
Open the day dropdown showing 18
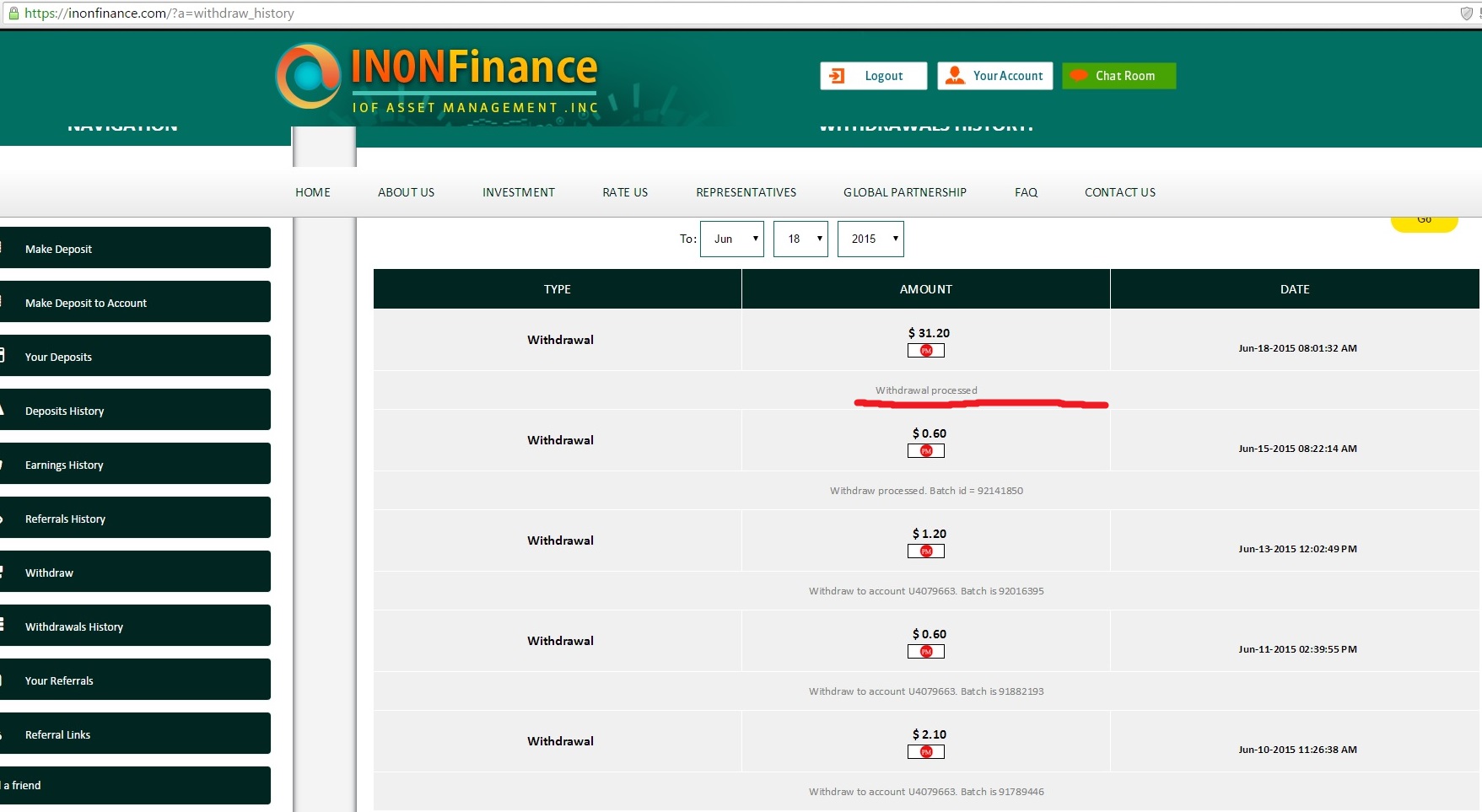click(800, 239)
